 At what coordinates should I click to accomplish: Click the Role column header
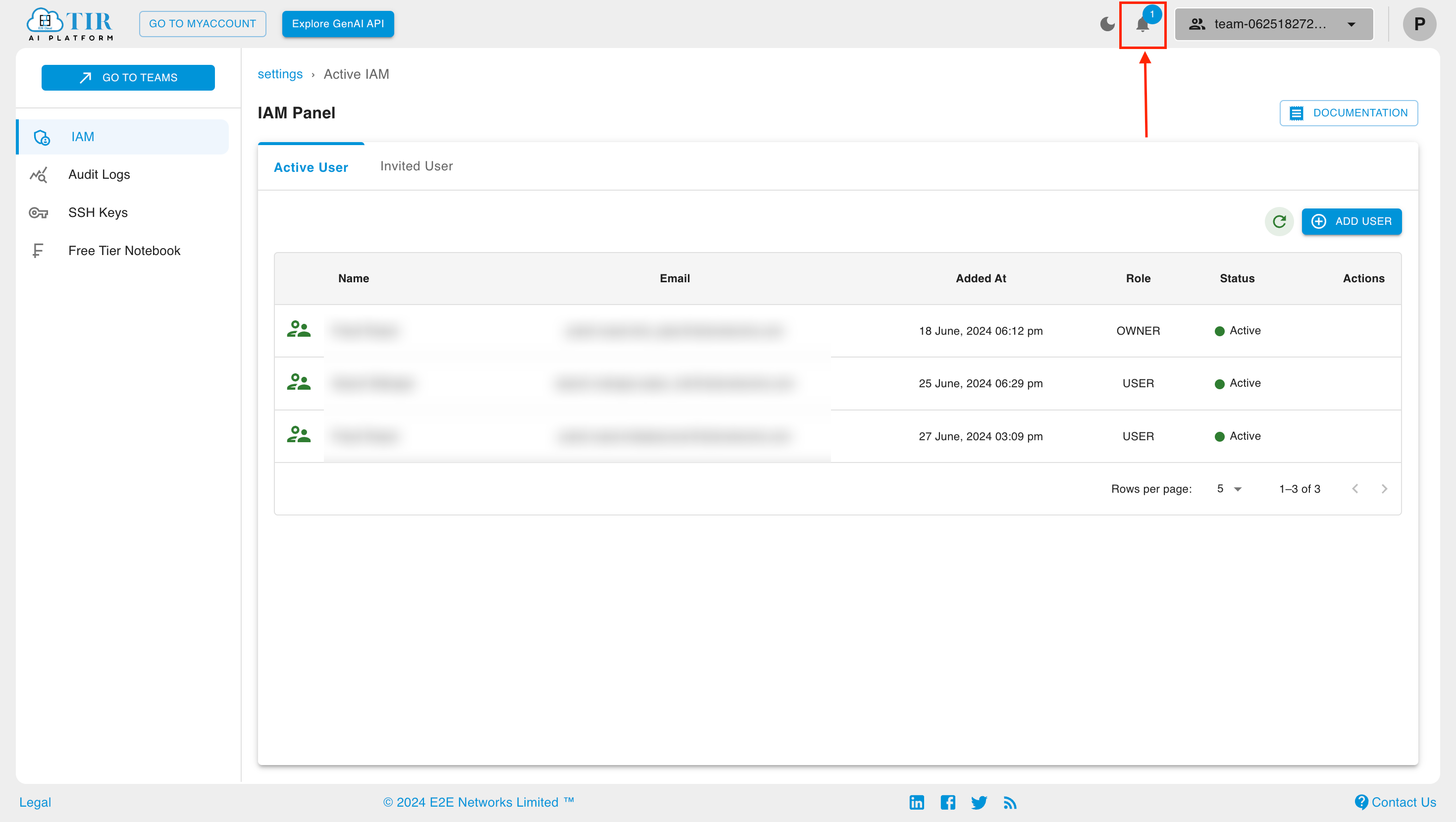tap(1138, 279)
